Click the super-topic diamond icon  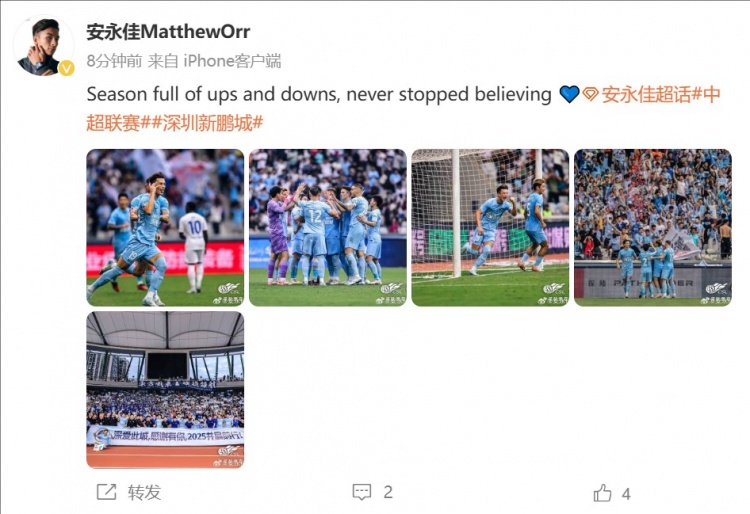(591, 95)
